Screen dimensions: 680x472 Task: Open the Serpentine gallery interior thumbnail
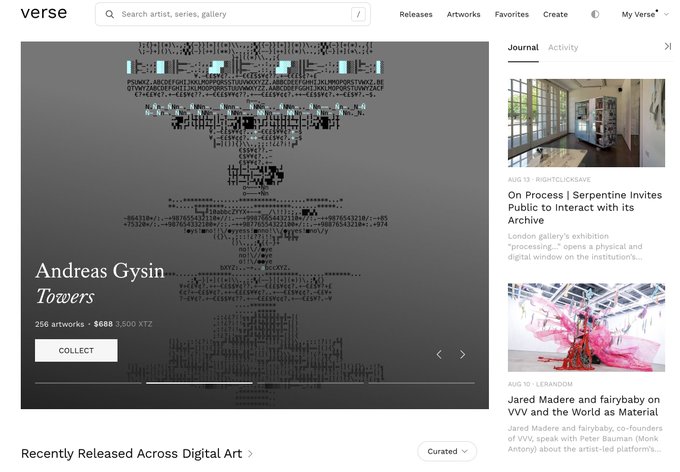(586, 123)
